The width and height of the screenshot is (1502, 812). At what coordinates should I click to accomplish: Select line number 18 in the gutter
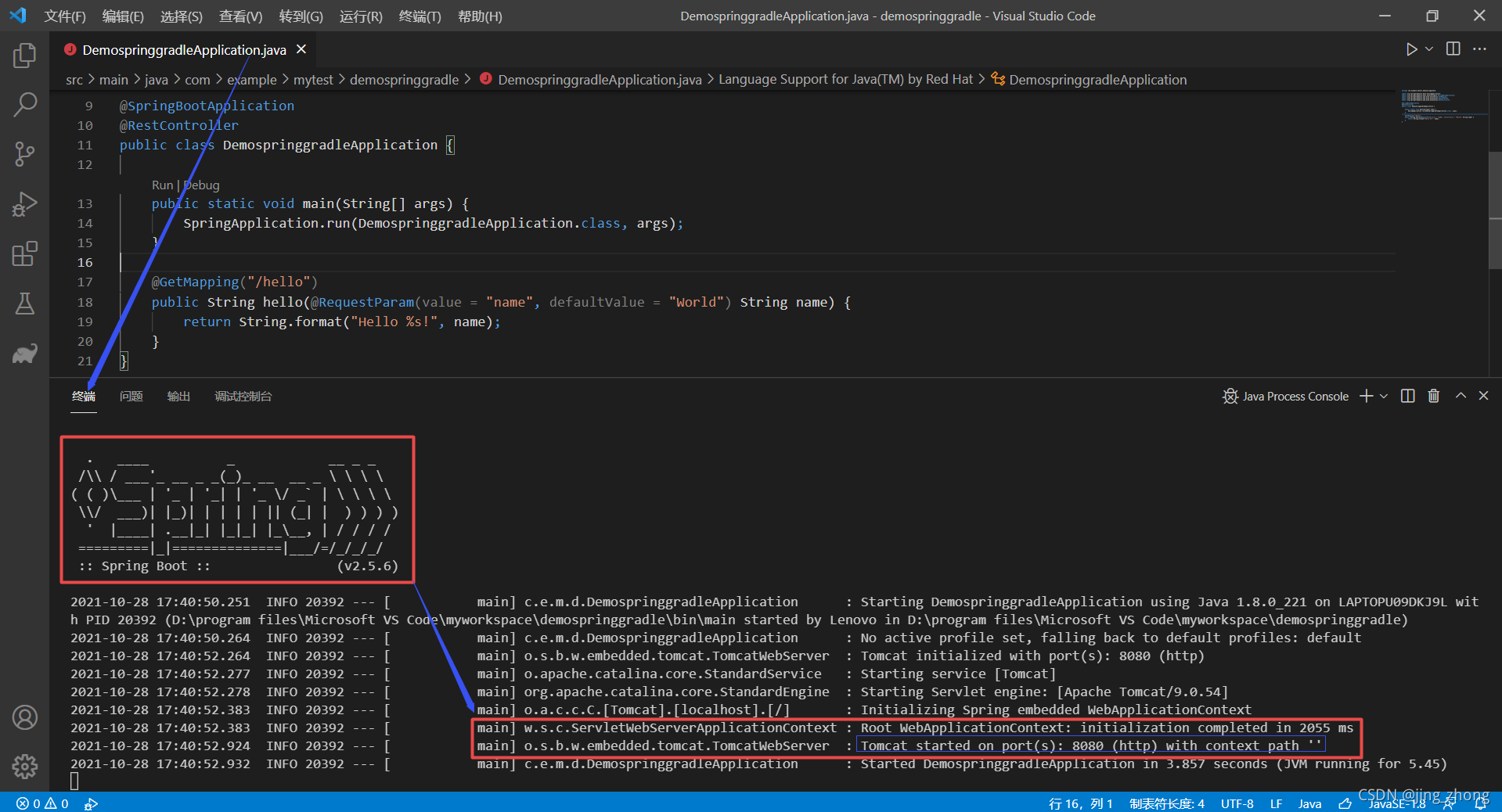85,302
